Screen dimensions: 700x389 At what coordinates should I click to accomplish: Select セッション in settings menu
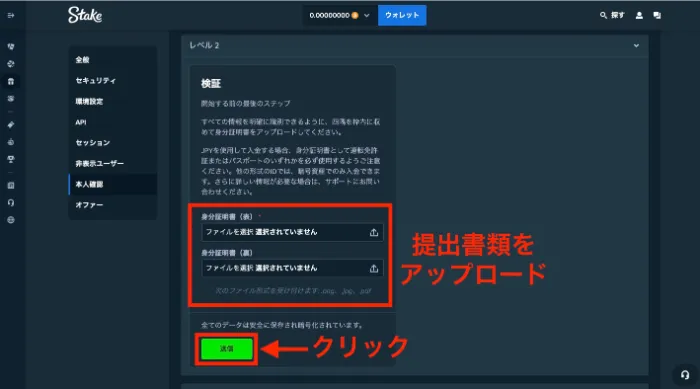coord(113,142)
